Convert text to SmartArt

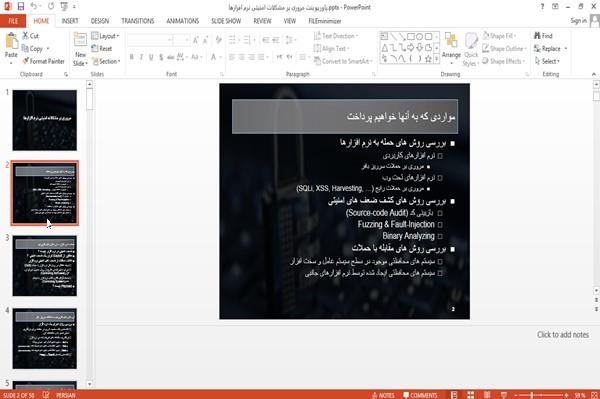pos(343,61)
